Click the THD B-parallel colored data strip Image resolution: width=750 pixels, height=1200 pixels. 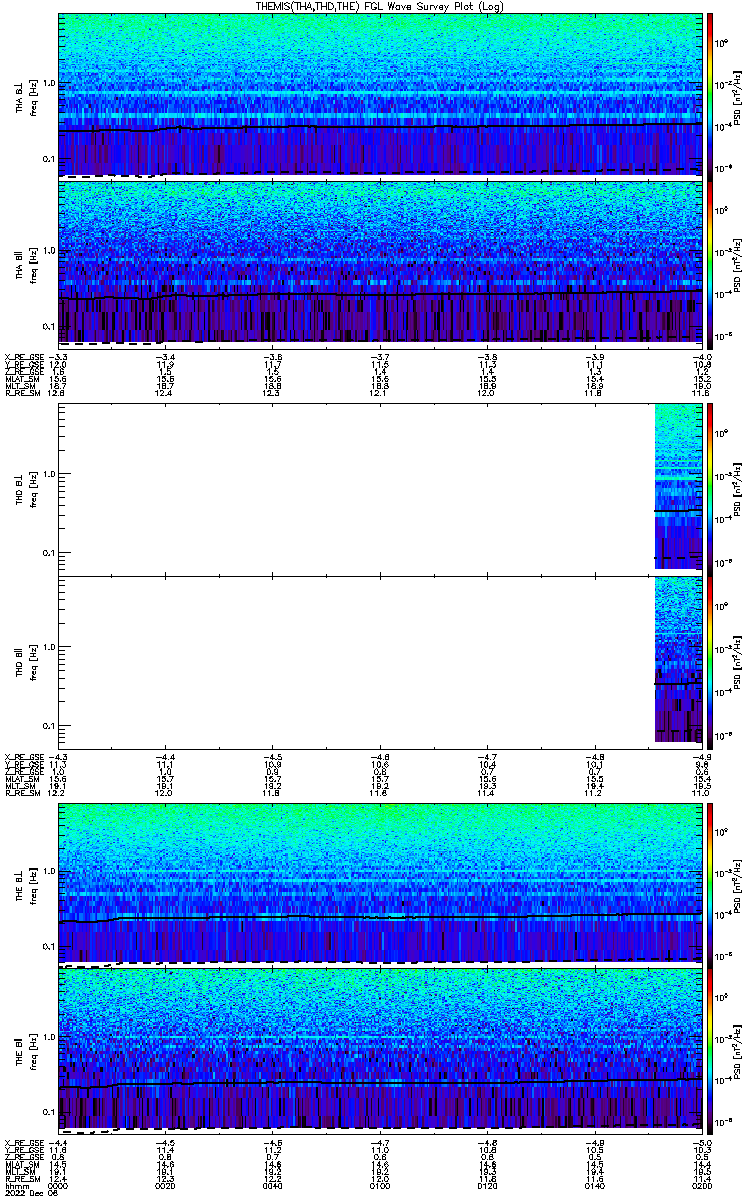tap(678, 661)
